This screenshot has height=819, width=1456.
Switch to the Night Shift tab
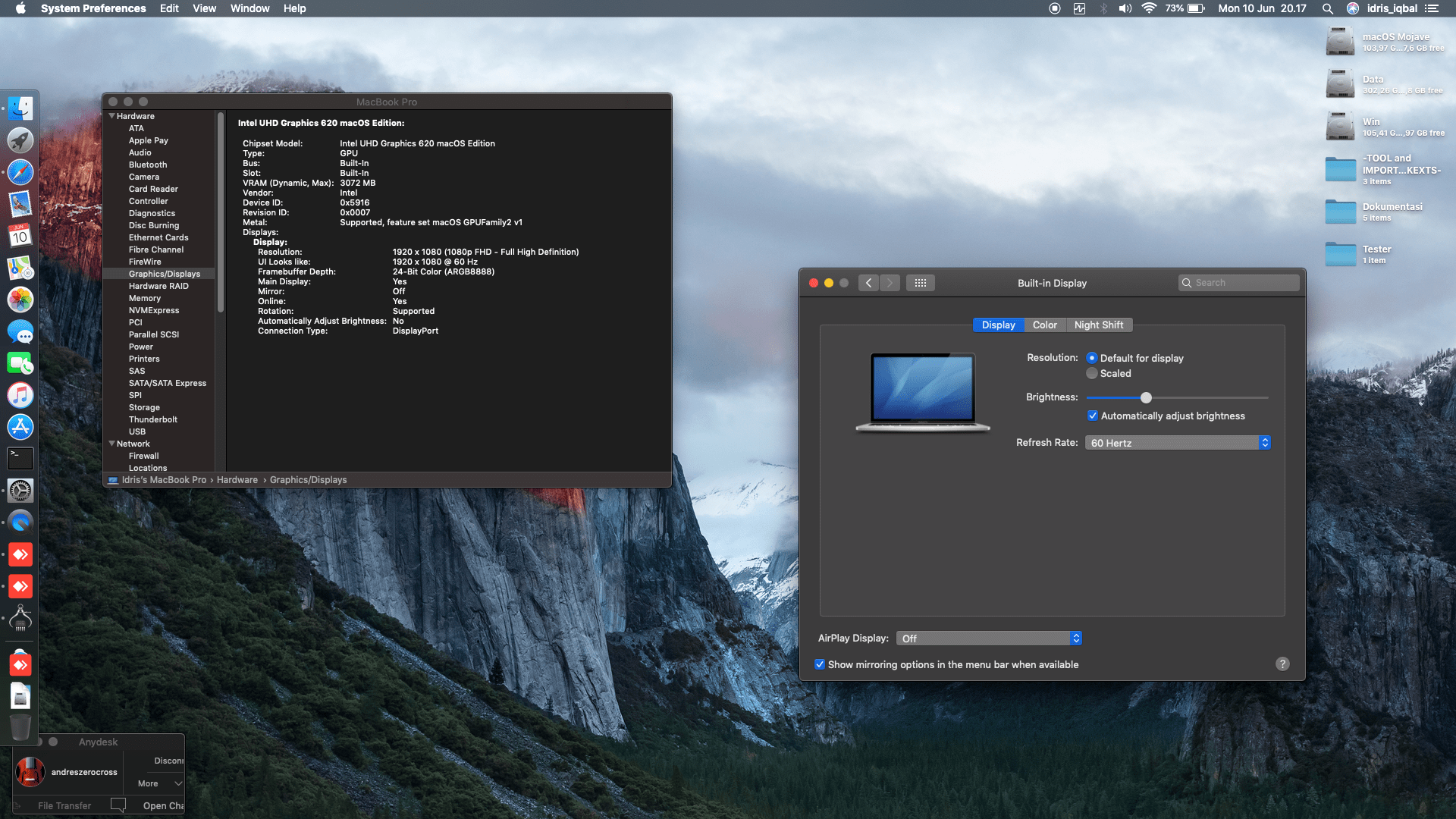click(1098, 325)
